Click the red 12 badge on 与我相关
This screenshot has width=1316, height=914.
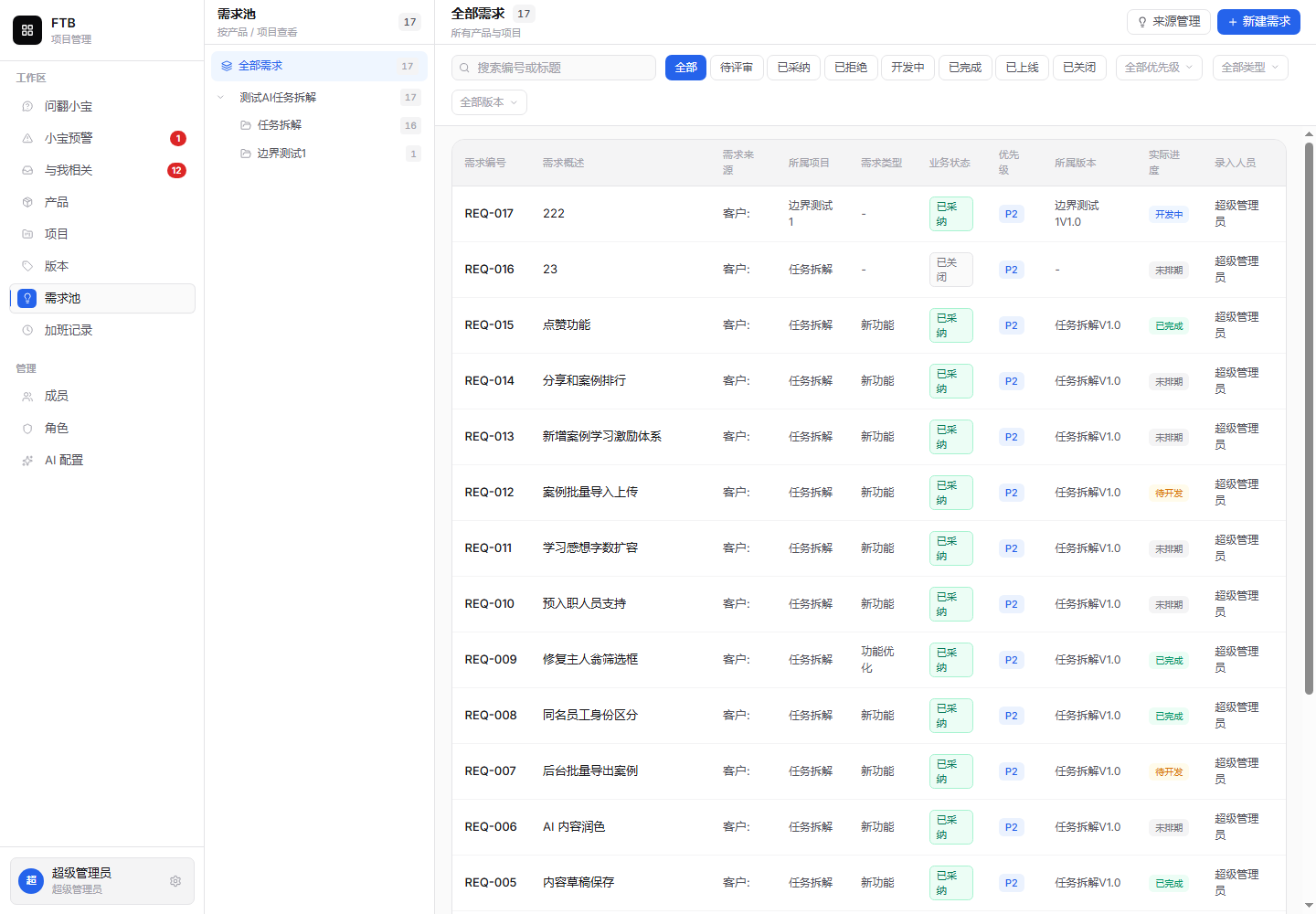click(x=176, y=170)
